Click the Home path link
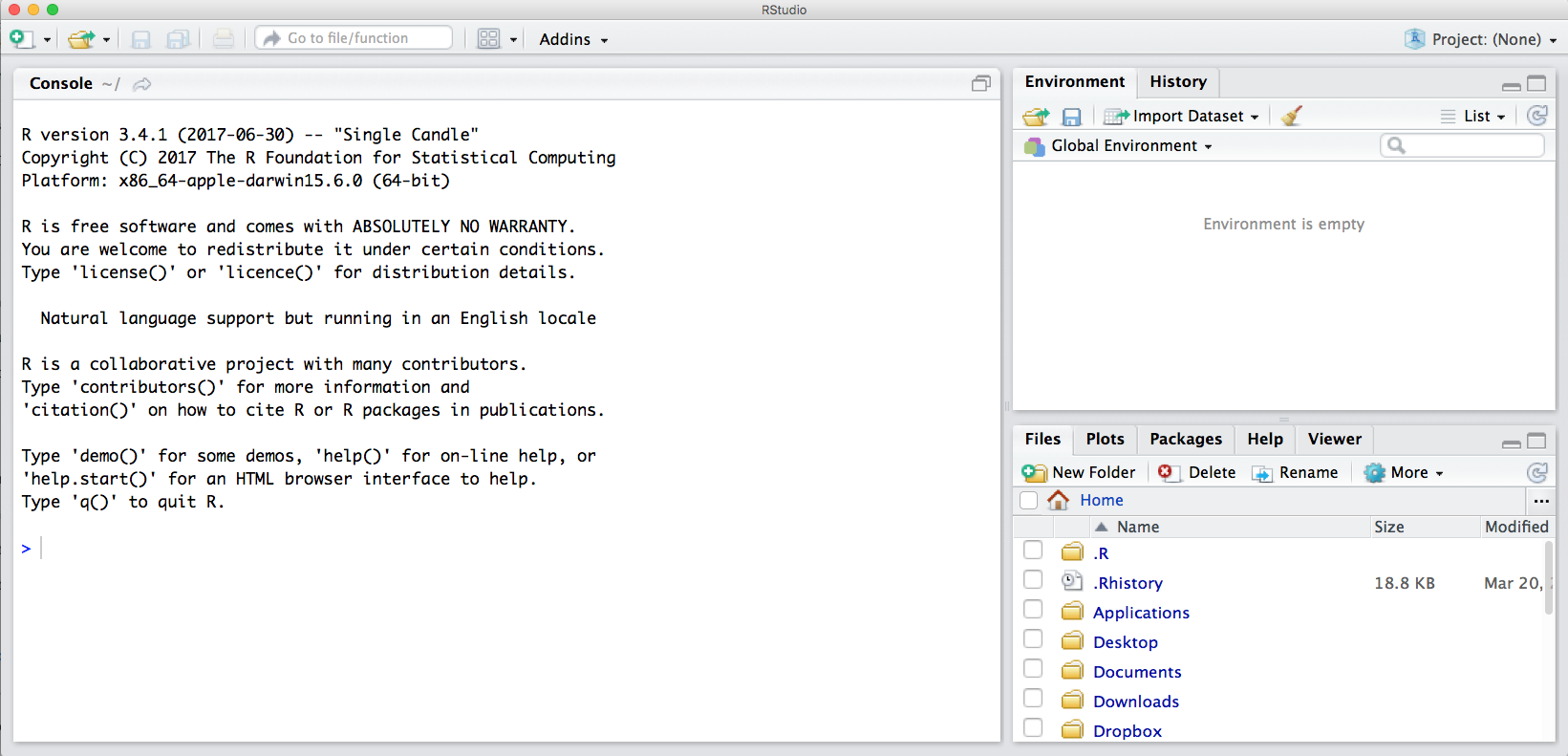 click(x=1102, y=501)
